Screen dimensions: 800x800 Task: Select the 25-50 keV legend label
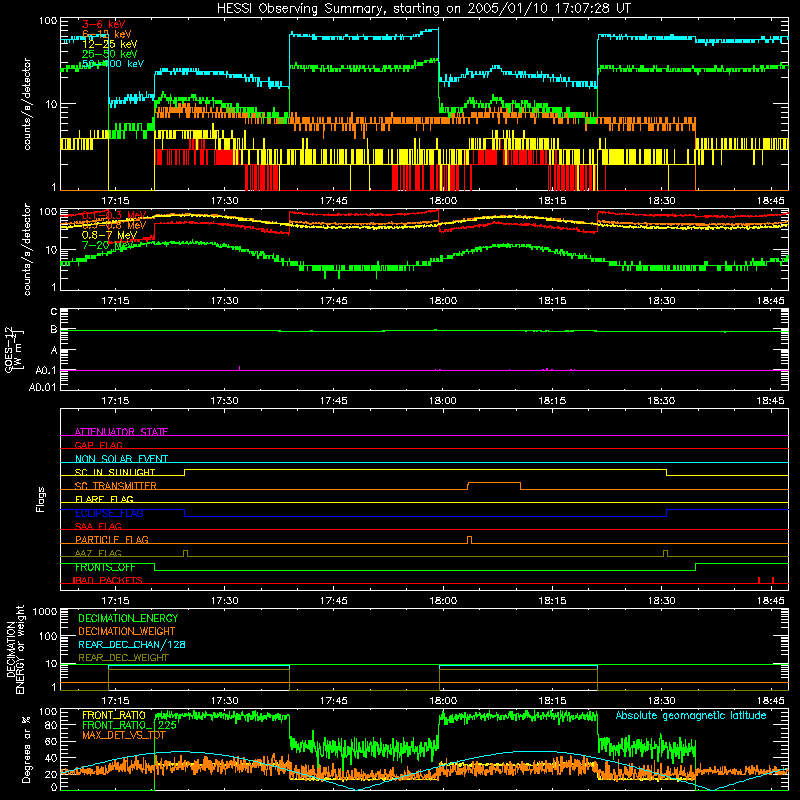109,54
